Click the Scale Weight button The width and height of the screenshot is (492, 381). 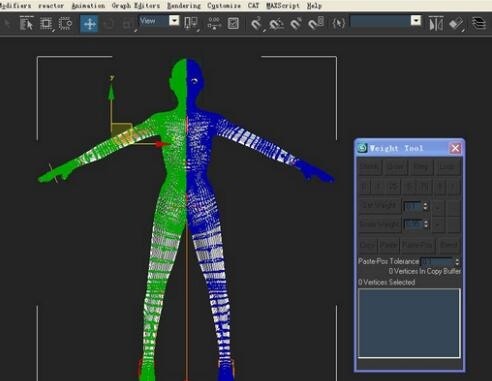coord(379,224)
